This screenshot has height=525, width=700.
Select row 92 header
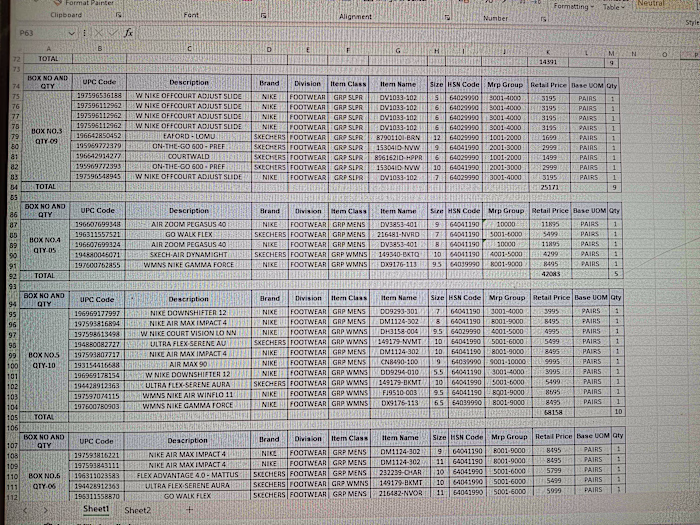[13, 276]
